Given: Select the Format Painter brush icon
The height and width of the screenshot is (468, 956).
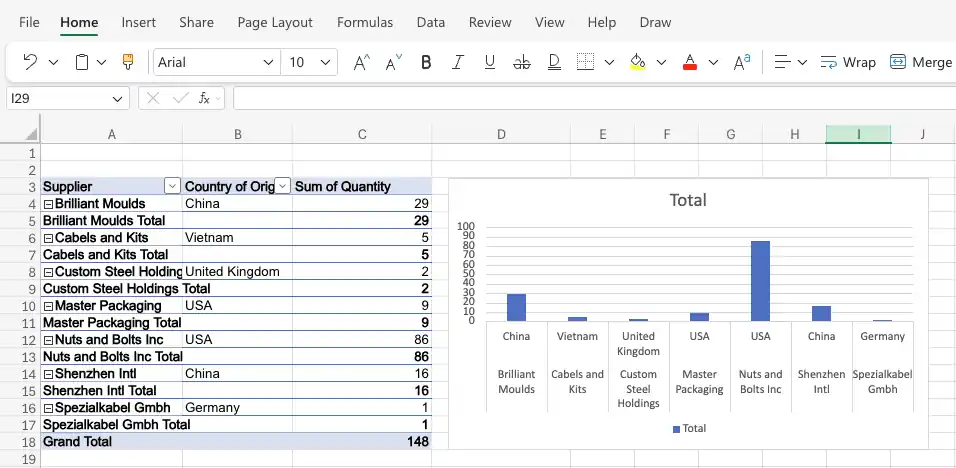Looking at the screenshot, I should (x=128, y=62).
